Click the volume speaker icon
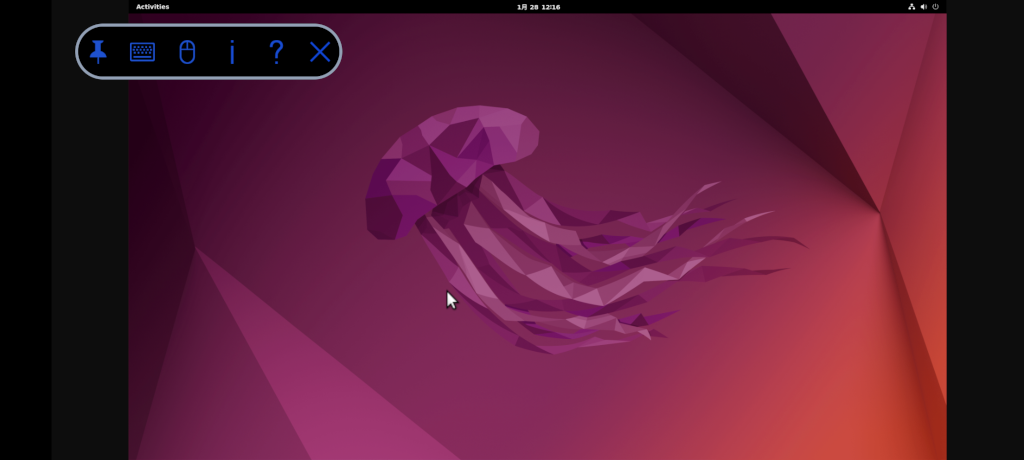The height and width of the screenshot is (460, 1024). (x=923, y=7)
